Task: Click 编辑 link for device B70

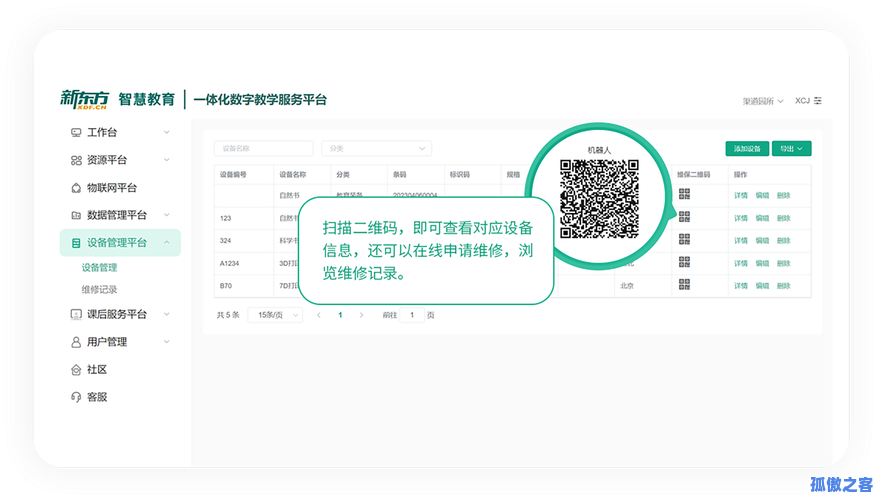Action: [x=762, y=286]
